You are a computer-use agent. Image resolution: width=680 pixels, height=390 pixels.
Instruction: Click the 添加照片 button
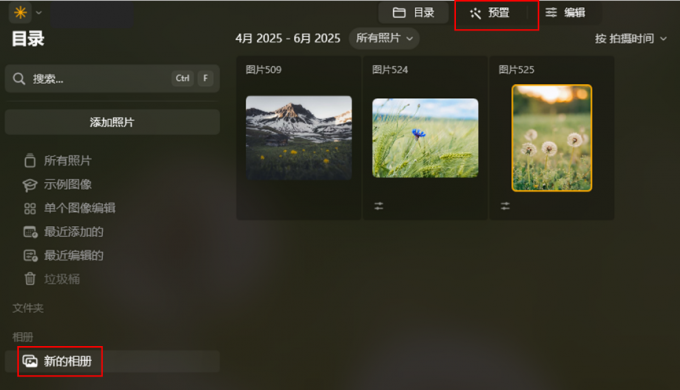click(x=112, y=122)
